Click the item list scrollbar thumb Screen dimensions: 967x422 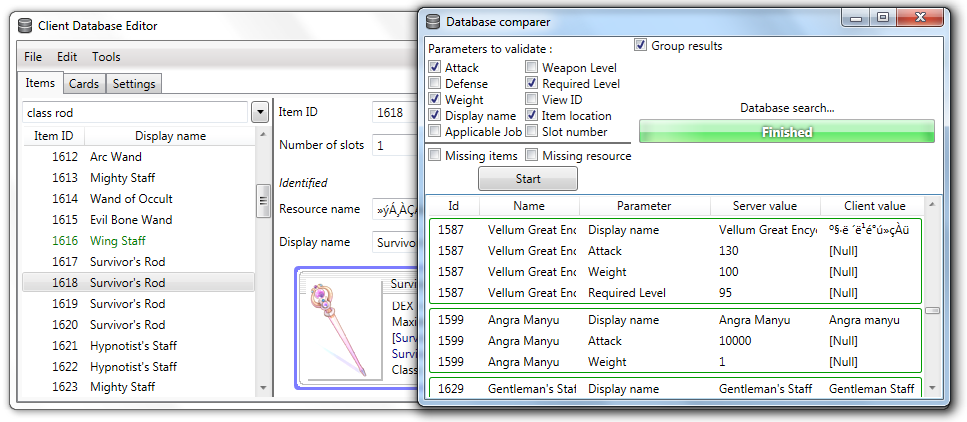tap(263, 200)
